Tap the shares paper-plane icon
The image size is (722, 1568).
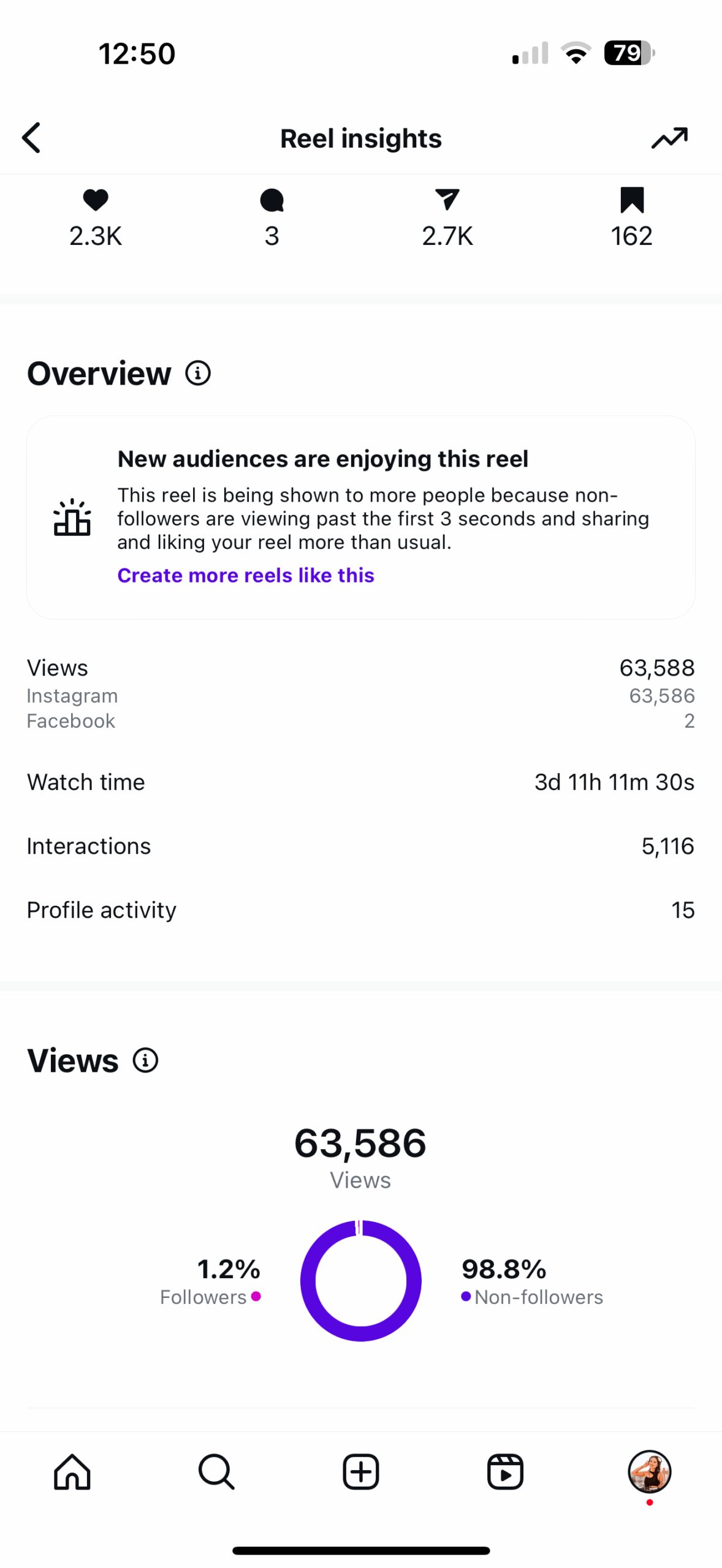(447, 200)
